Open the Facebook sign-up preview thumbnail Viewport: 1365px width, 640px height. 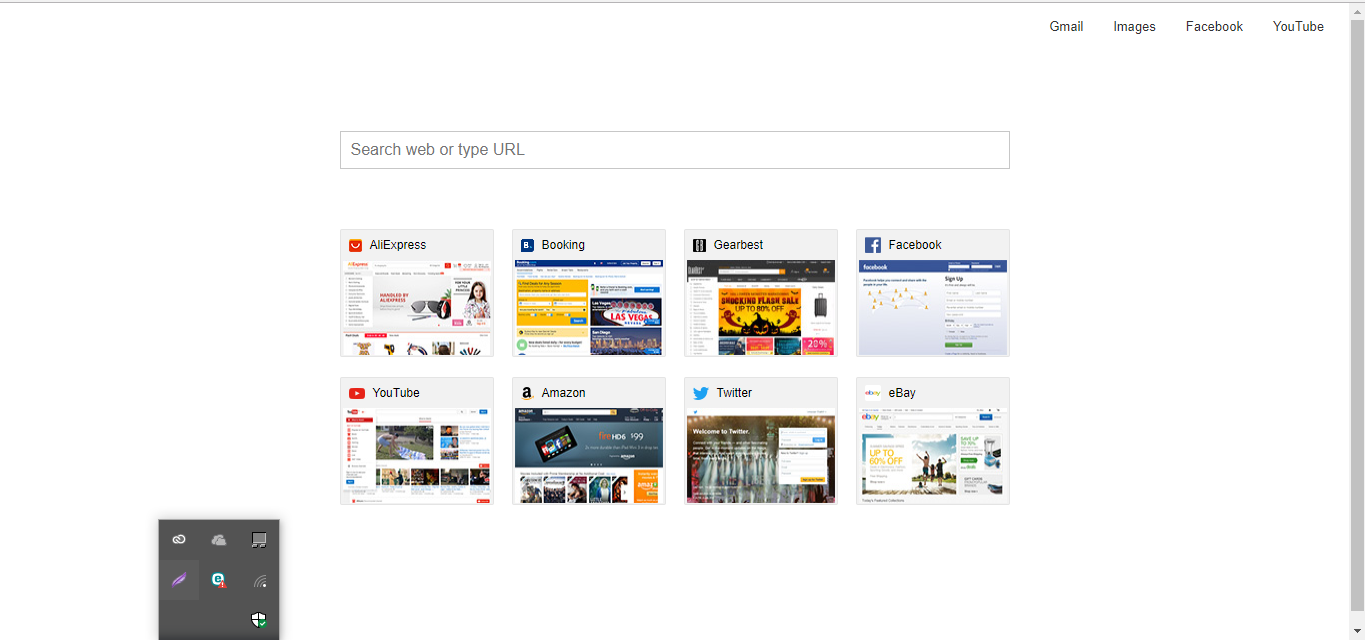933,308
